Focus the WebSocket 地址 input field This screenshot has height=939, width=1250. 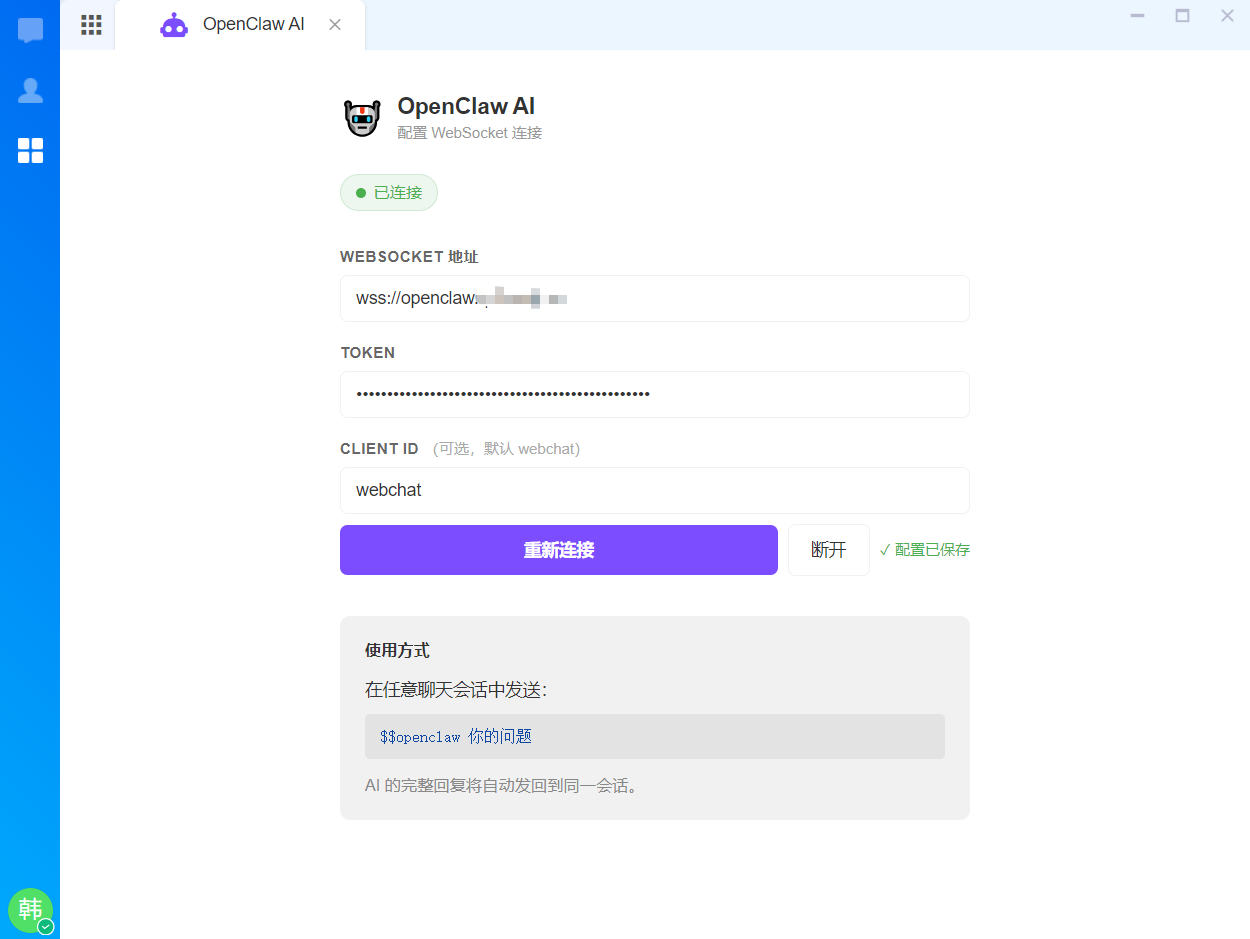click(655, 298)
